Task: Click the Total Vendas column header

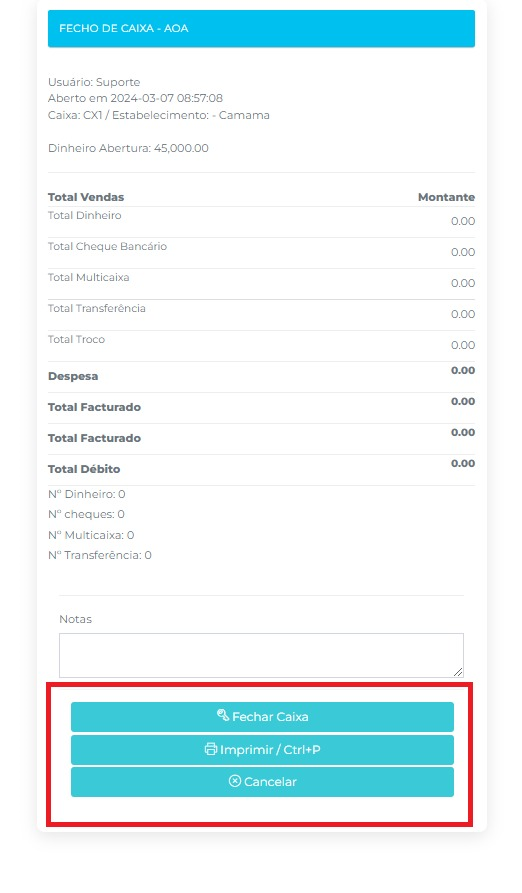Action: [86, 197]
